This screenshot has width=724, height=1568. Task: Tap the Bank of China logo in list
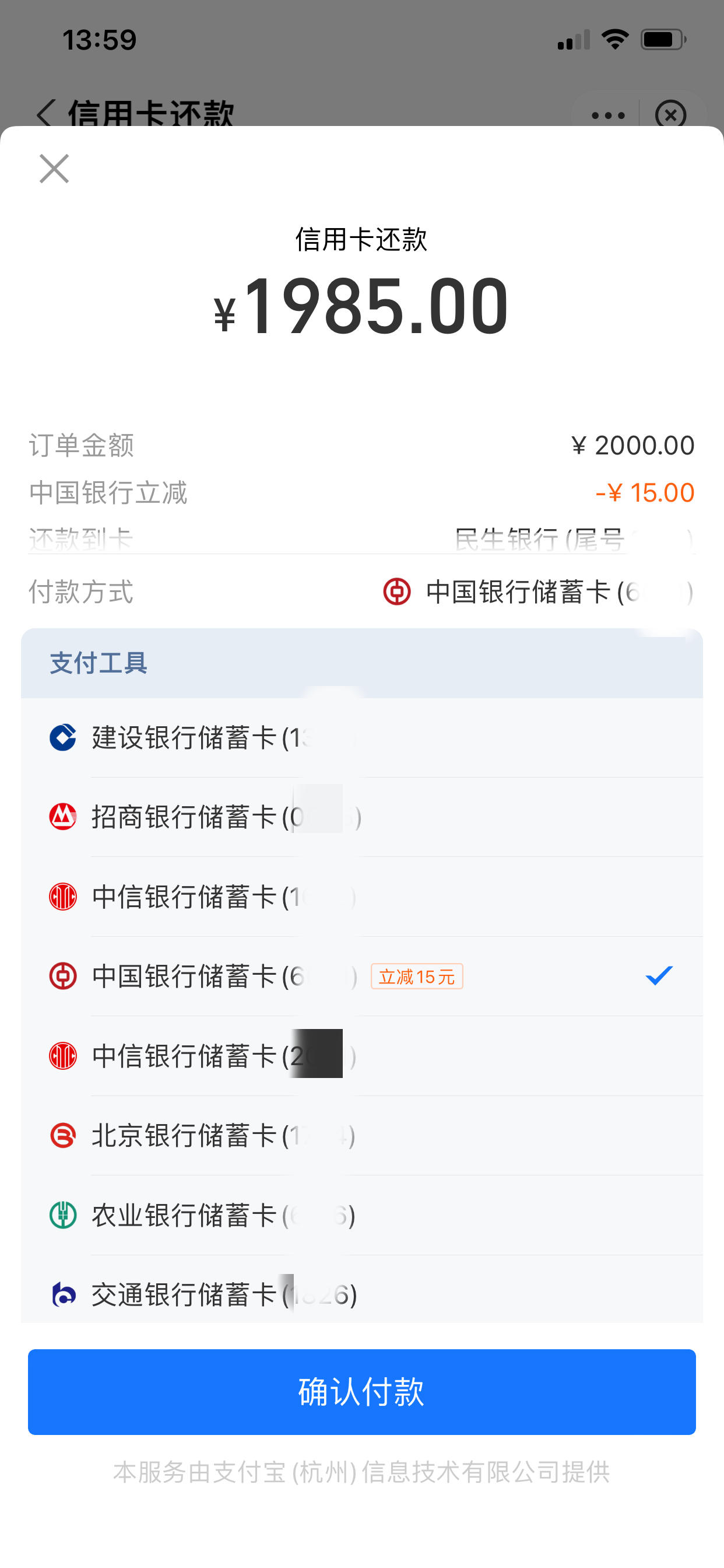[63, 977]
